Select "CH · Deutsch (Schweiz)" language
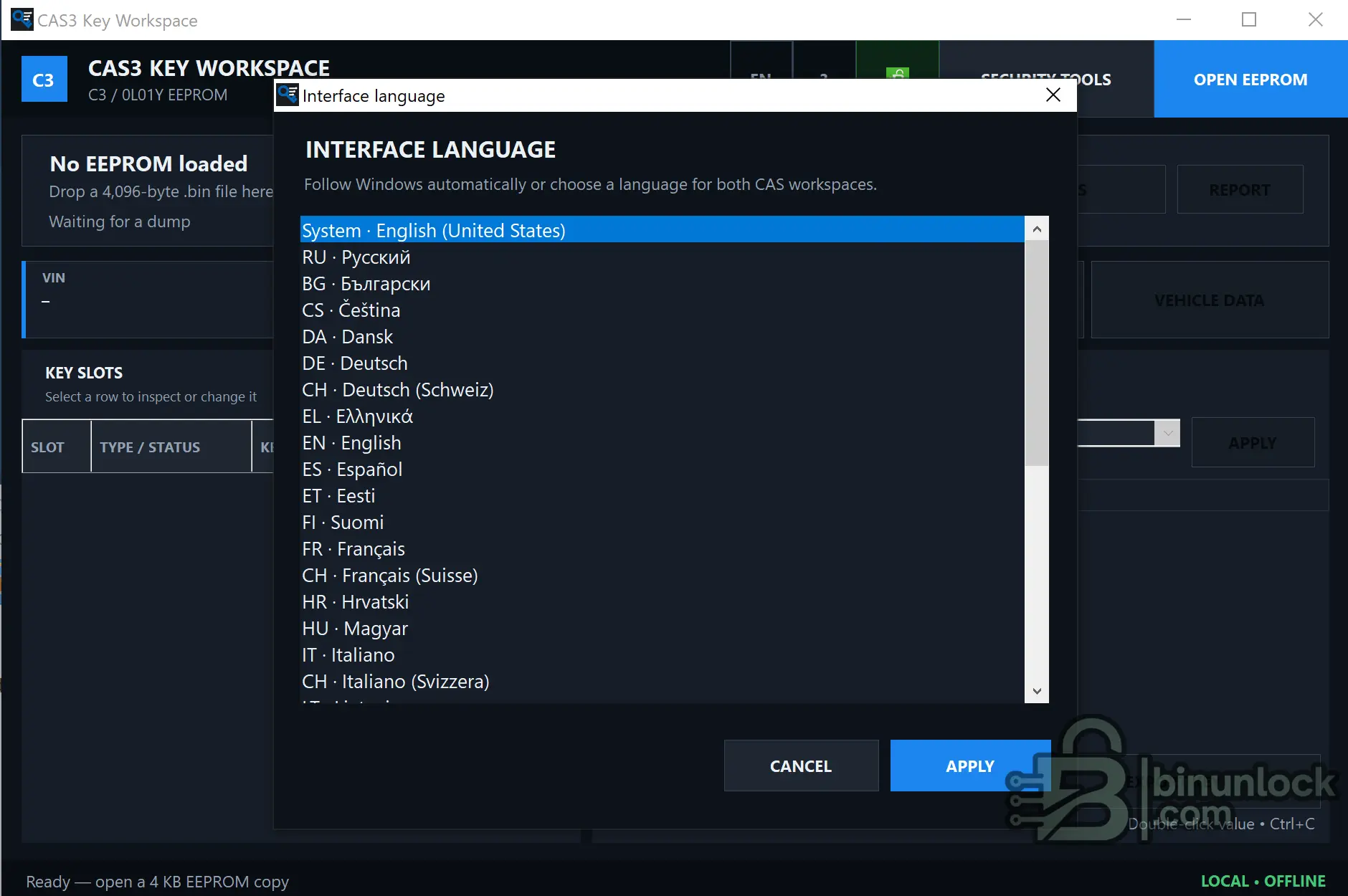This screenshot has width=1348, height=896. [663, 389]
